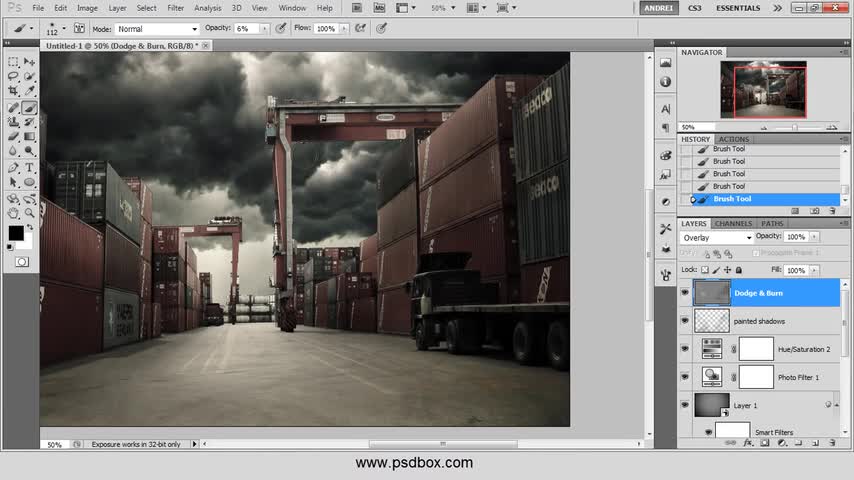Screen dimensions: 854x480
Task: Select the Rectangular Marquee tool
Action: [13, 62]
